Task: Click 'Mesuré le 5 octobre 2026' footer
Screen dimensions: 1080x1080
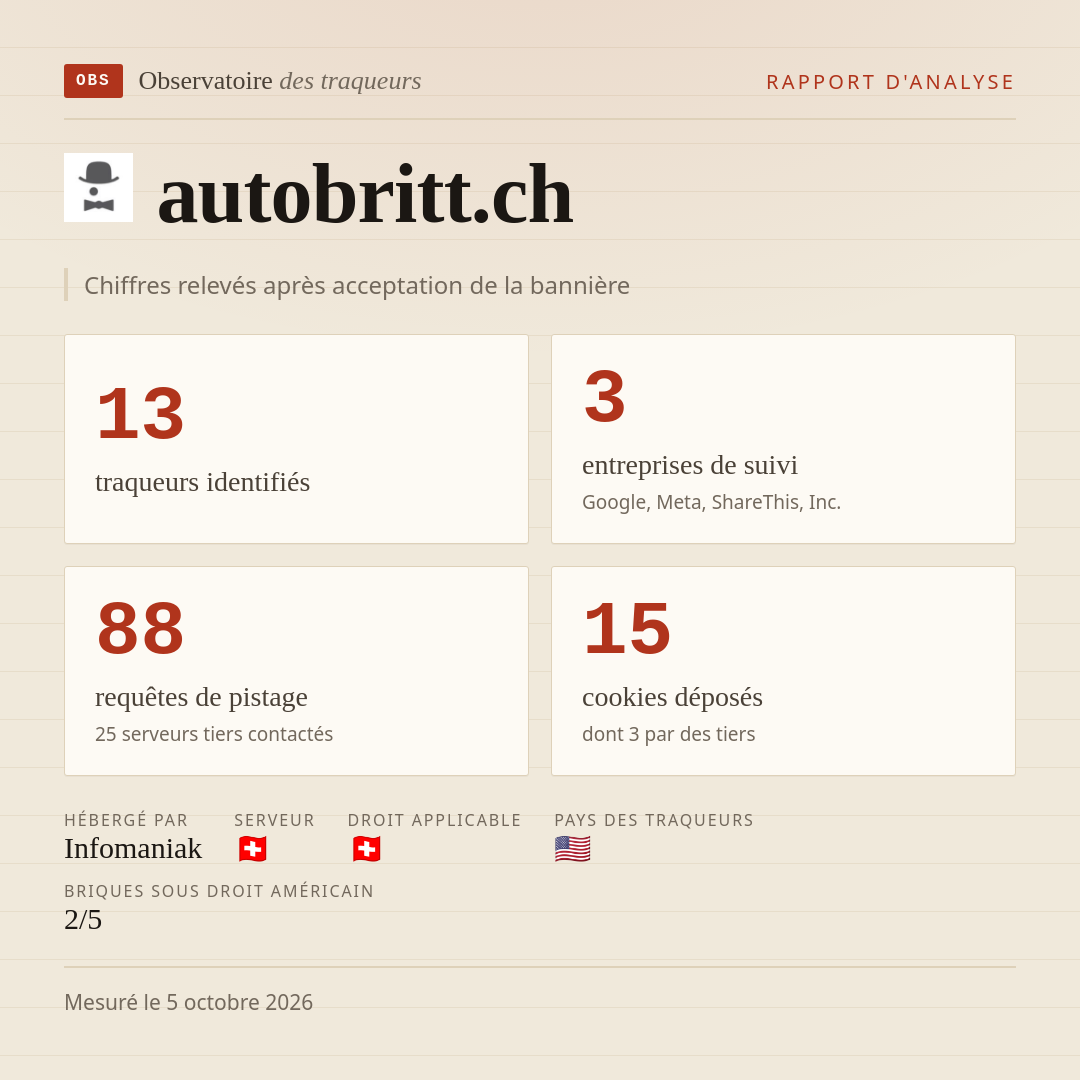Action: pyautogui.click(x=188, y=1002)
